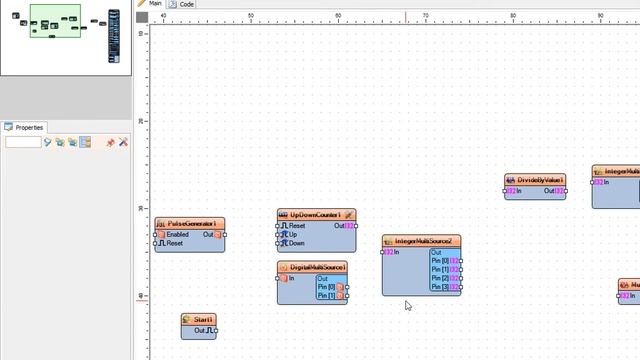Image resolution: width=640 pixels, height=360 pixels.
Task: Select the UpDownCounter1 component title
Action: (x=315, y=215)
